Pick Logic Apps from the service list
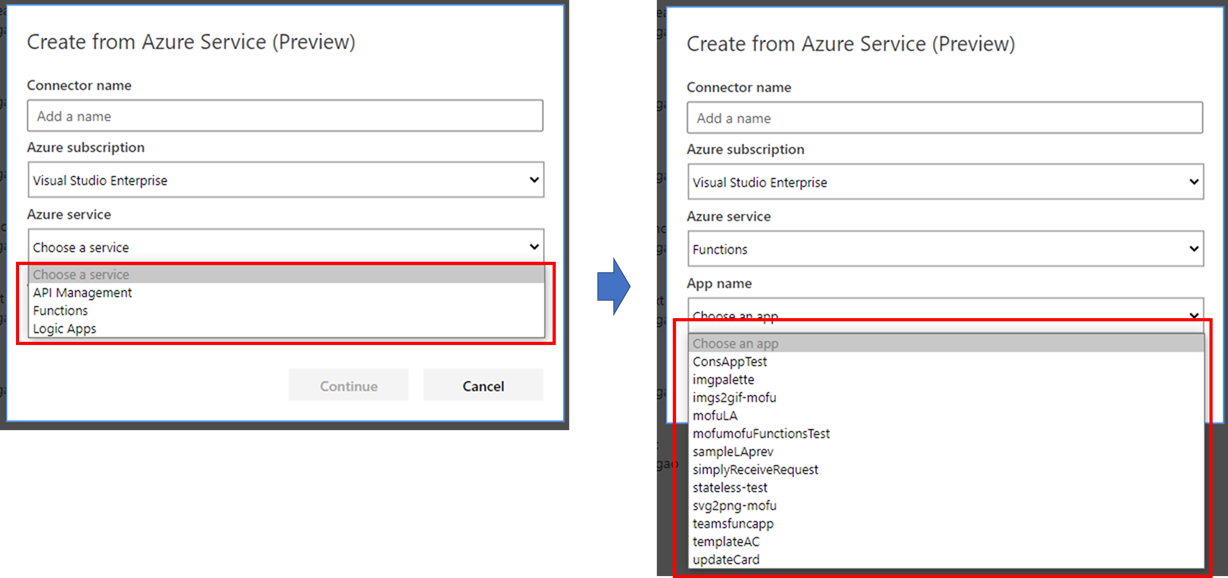Viewport: 1228px width, 578px height. (x=287, y=329)
